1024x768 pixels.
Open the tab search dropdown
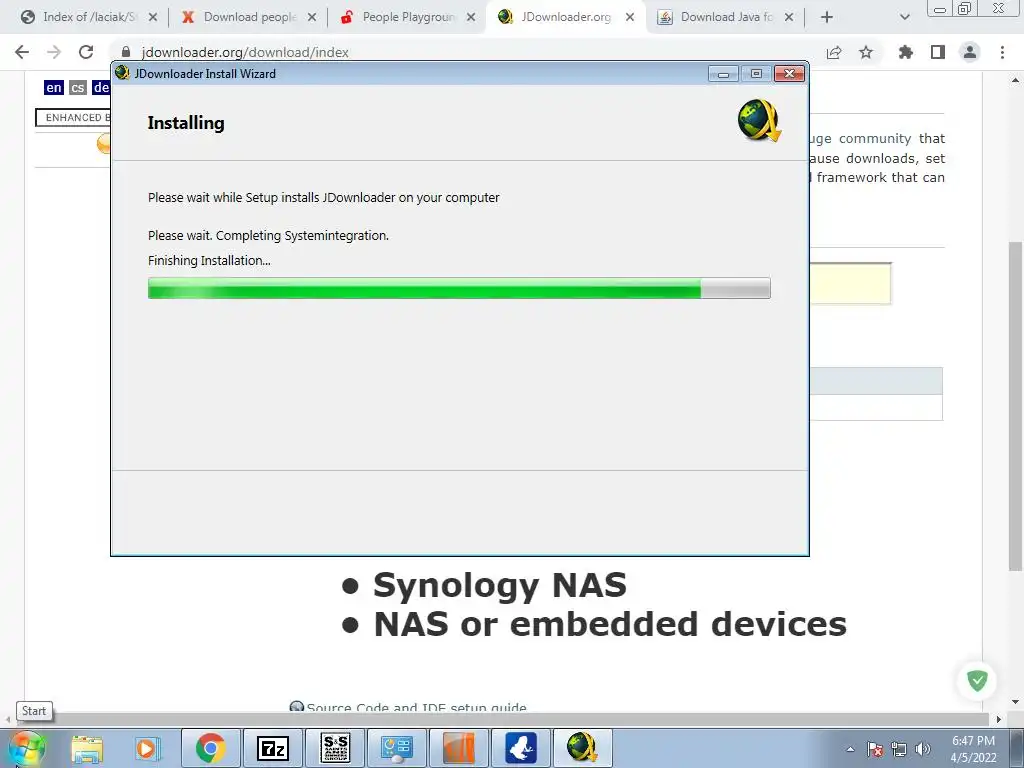coord(904,17)
